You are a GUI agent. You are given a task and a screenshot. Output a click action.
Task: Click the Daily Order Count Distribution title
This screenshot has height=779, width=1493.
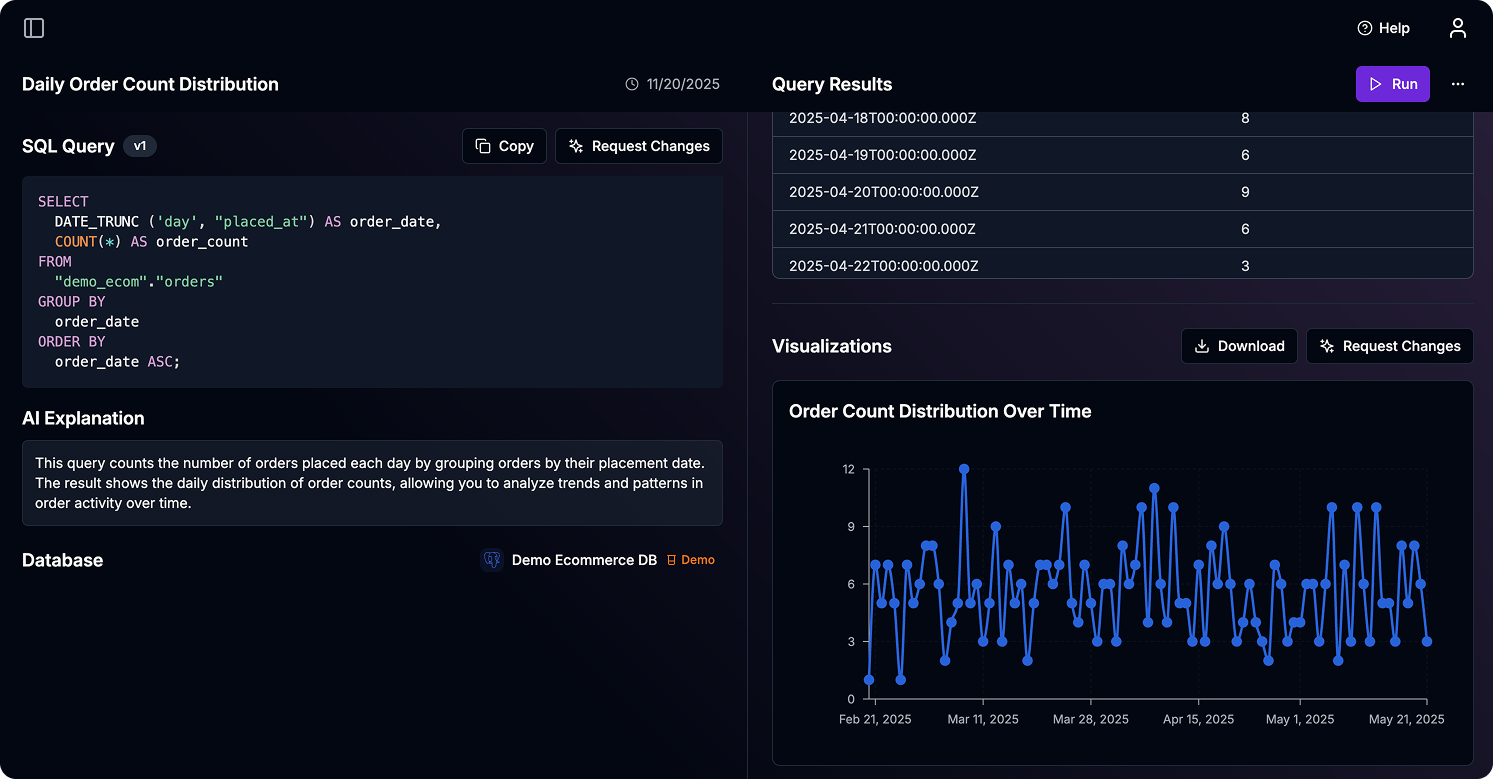click(150, 84)
